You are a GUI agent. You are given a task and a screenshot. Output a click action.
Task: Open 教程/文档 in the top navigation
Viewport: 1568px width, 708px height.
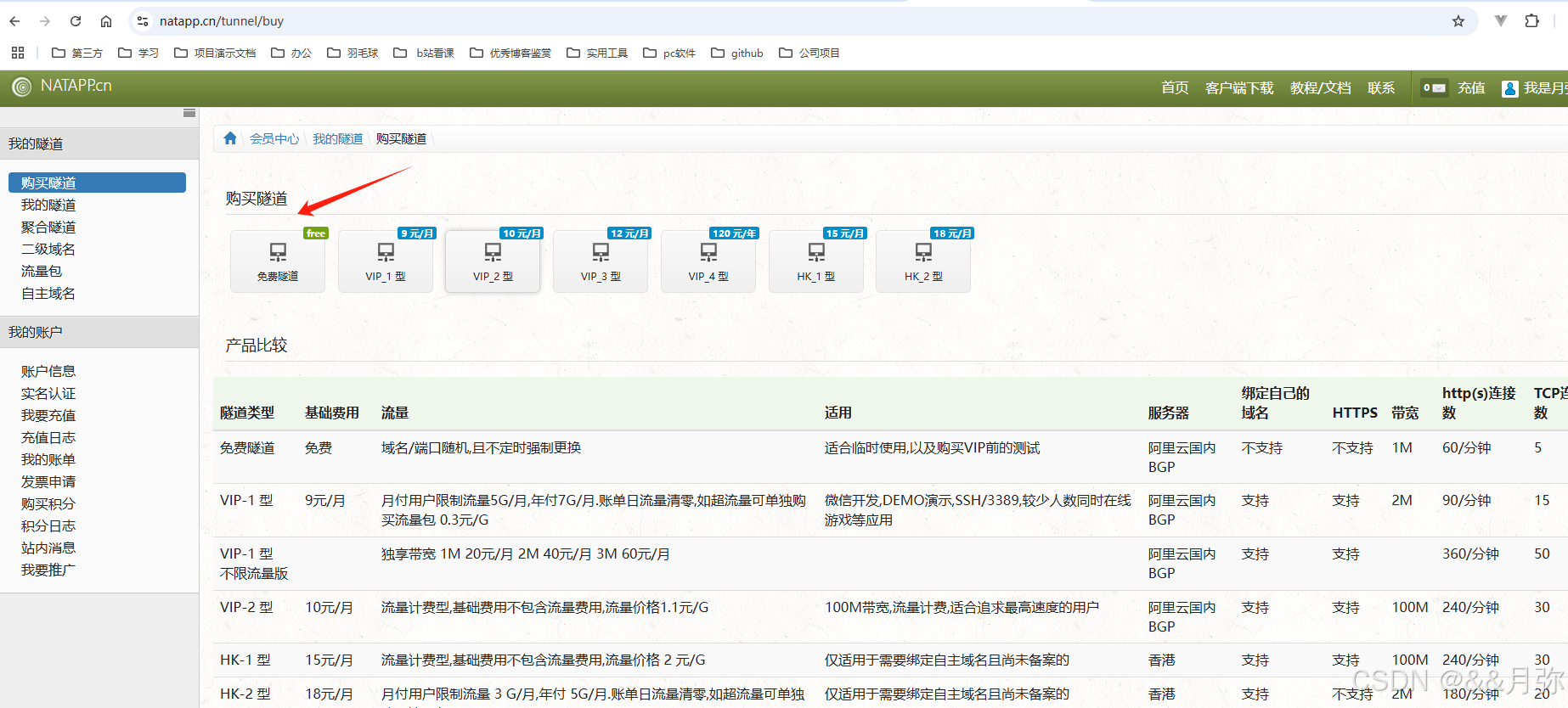(x=1320, y=87)
